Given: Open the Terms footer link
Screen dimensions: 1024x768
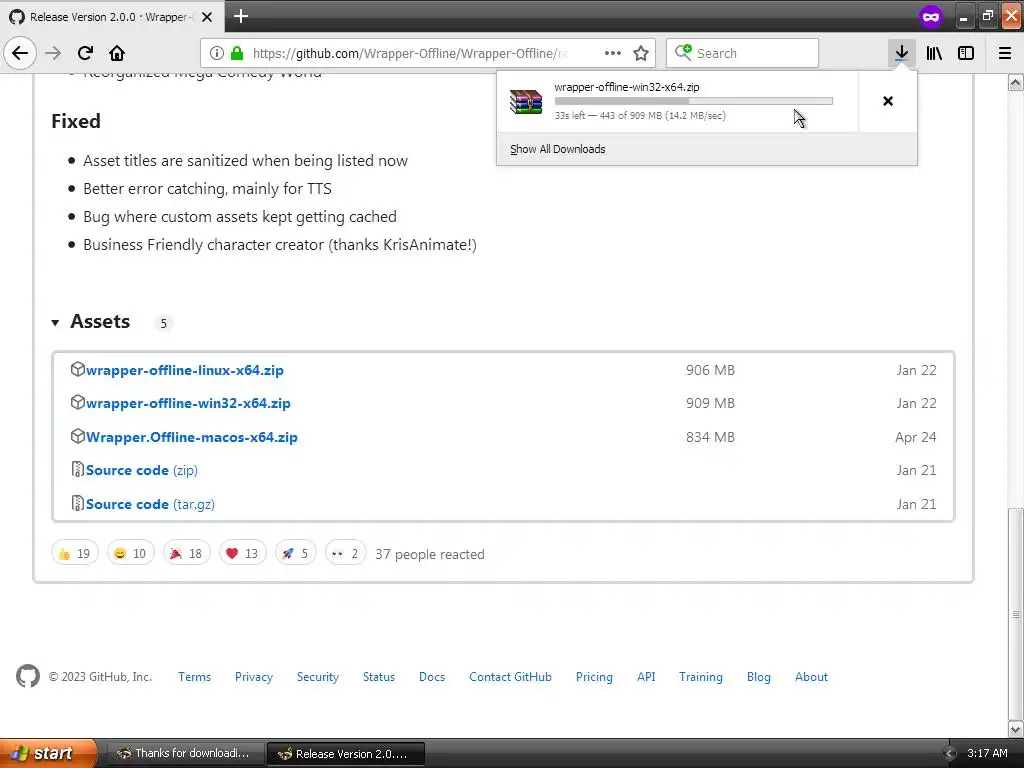Looking at the screenshot, I should tap(195, 677).
